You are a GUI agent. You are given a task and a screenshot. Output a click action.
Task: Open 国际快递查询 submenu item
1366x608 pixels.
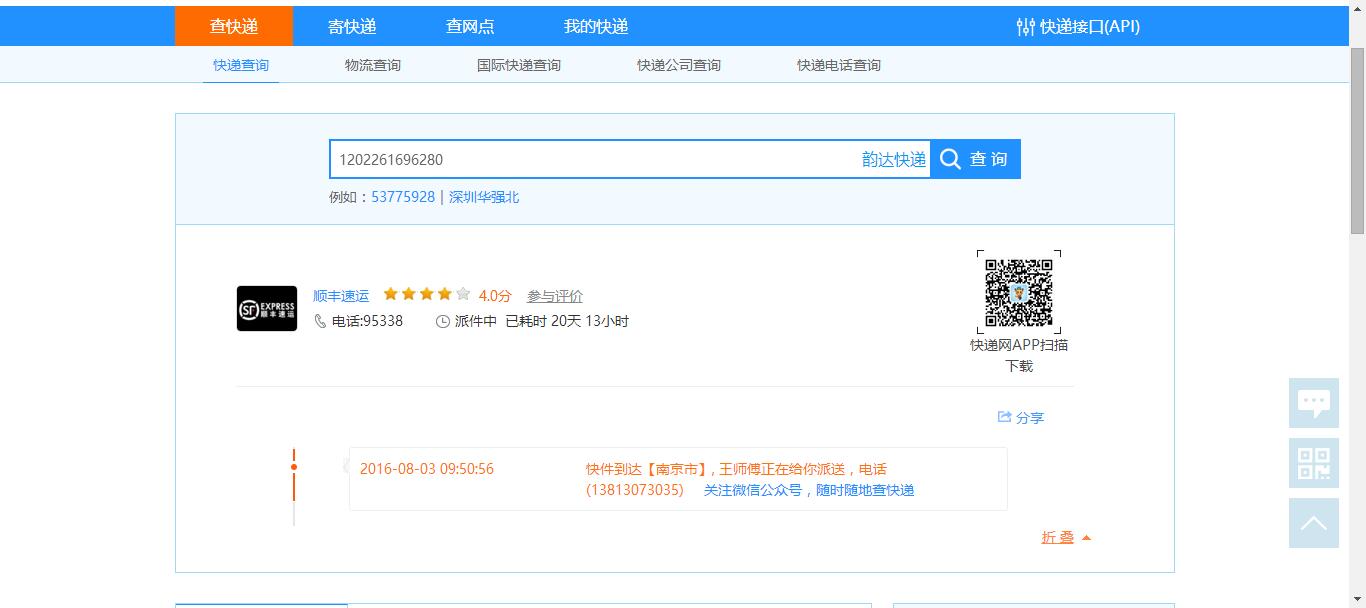tap(519, 65)
